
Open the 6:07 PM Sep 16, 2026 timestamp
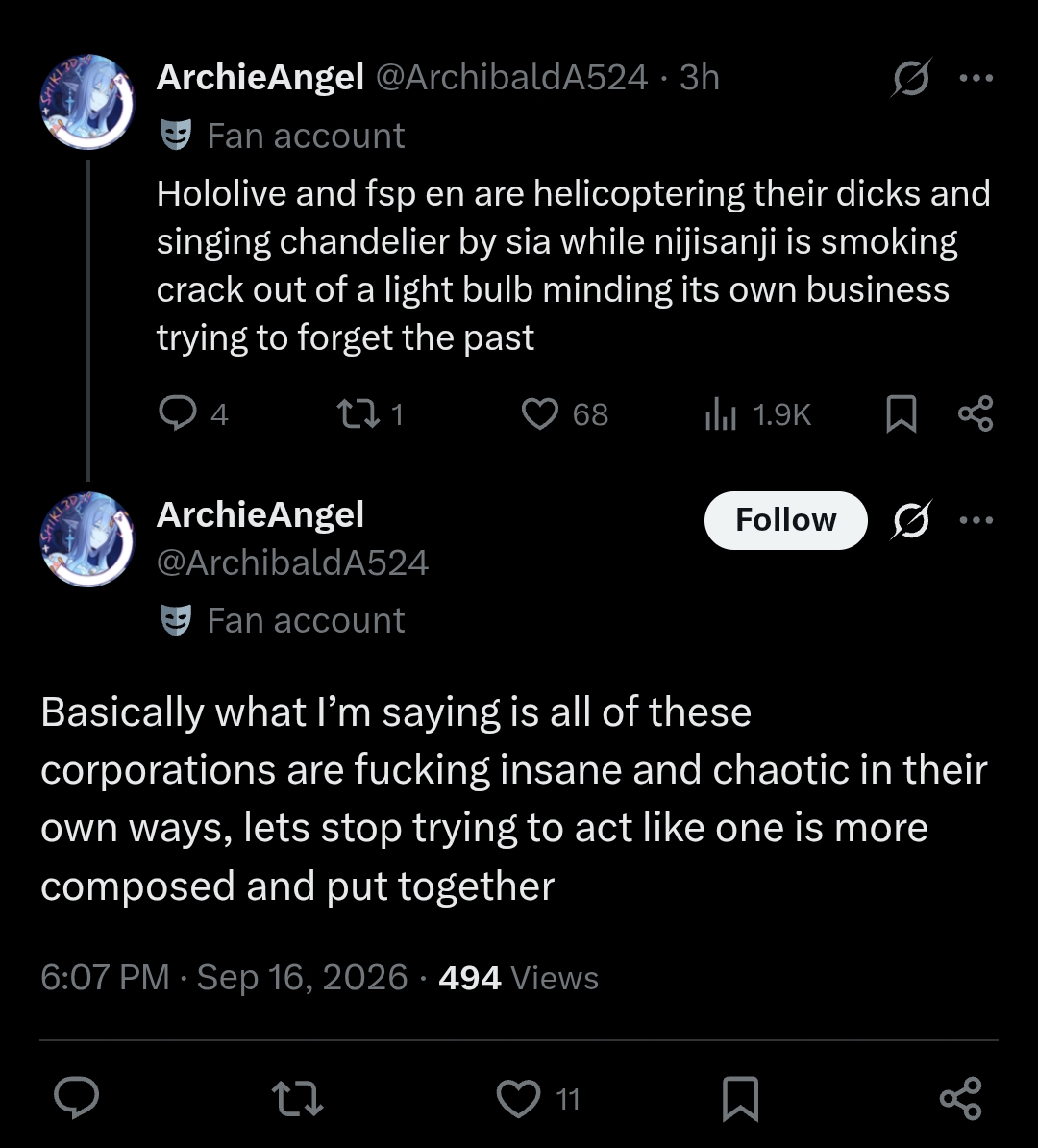(224, 978)
